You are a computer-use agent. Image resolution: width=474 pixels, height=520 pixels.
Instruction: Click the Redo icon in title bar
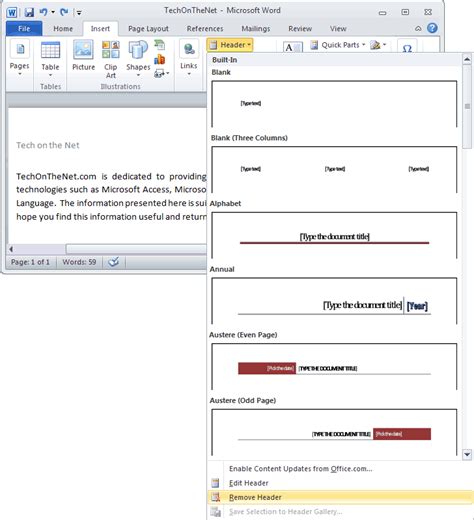click(64, 12)
